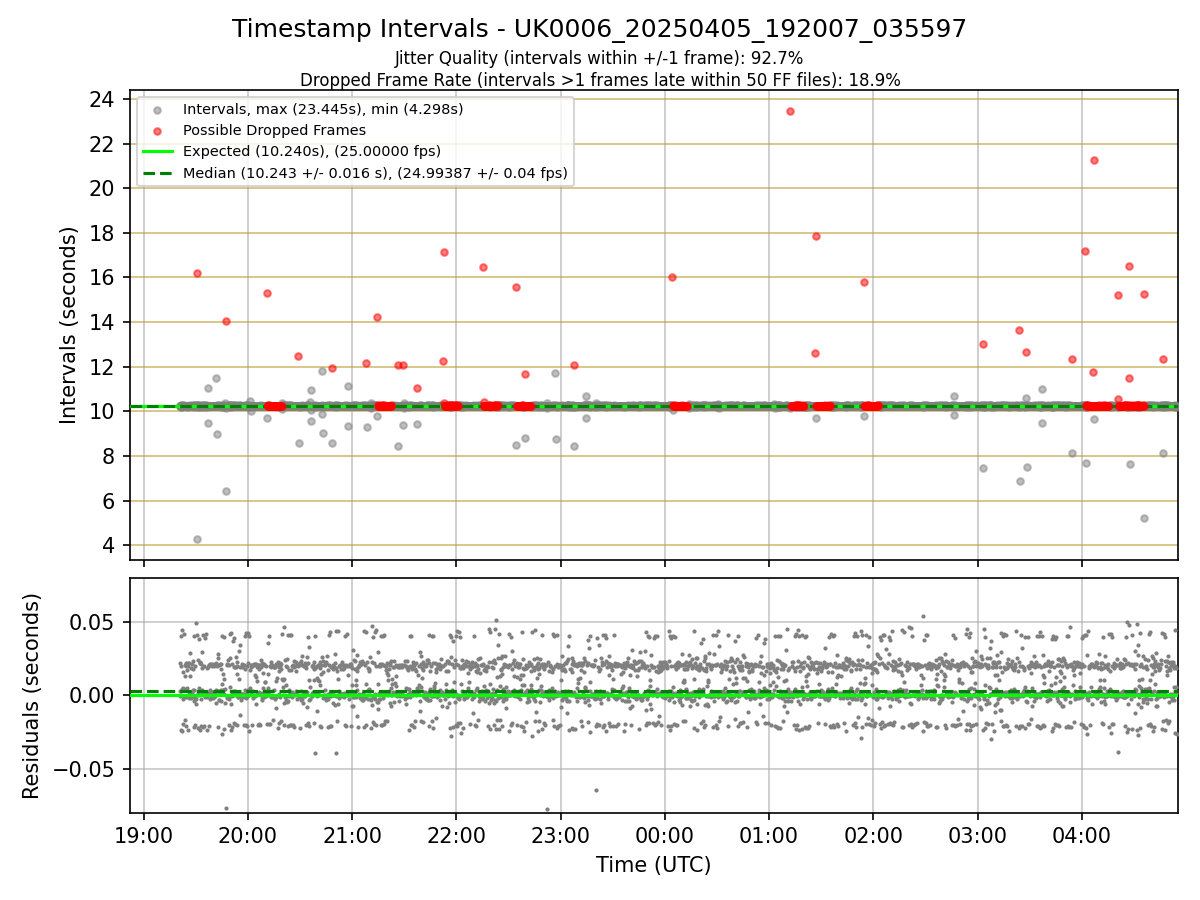Click legend entry 'Intervals, max (23.445s), min (4.298s)'

coord(323,108)
